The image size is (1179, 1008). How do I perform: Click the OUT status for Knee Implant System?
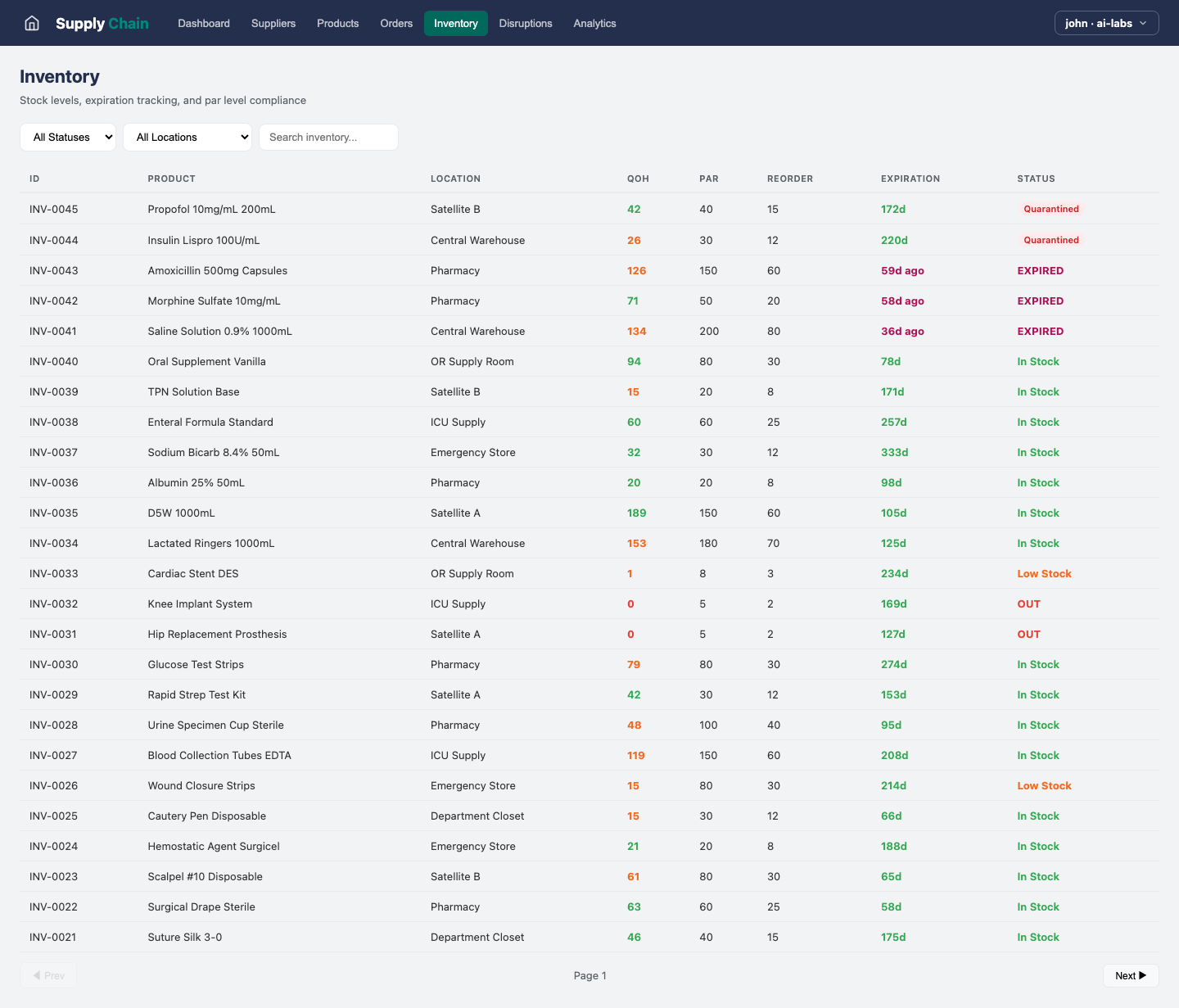click(x=1028, y=603)
